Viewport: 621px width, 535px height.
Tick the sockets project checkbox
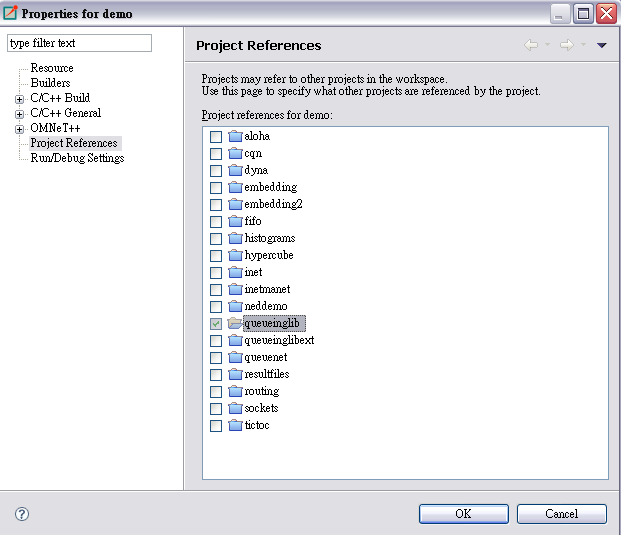tap(216, 408)
